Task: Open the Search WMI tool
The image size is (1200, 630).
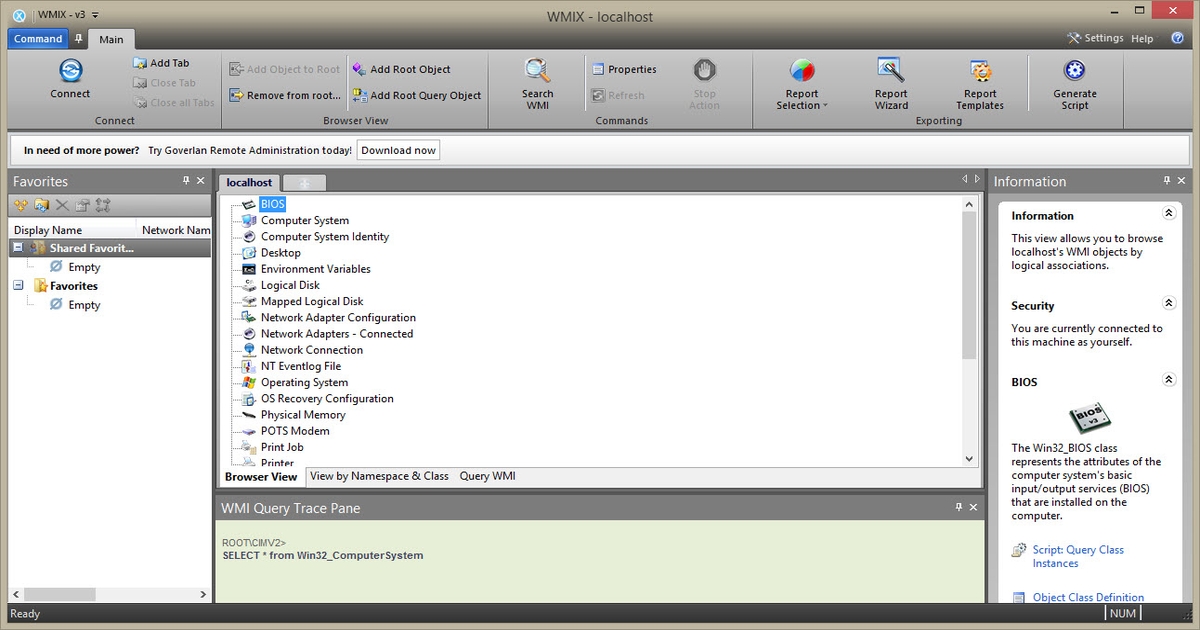Action: (x=537, y=71)
